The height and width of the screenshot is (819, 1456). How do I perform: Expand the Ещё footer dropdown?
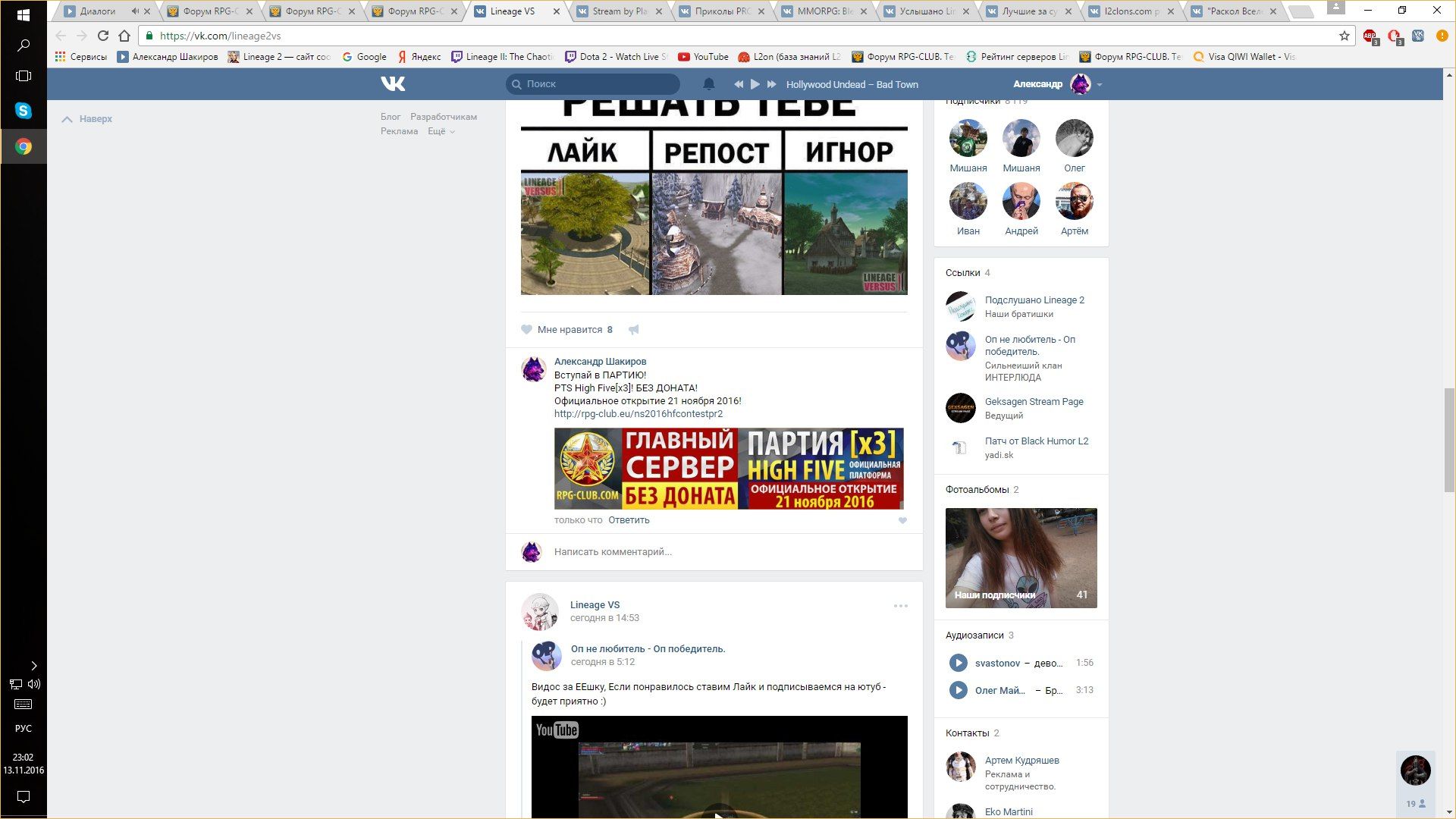(x=441, y=131)
